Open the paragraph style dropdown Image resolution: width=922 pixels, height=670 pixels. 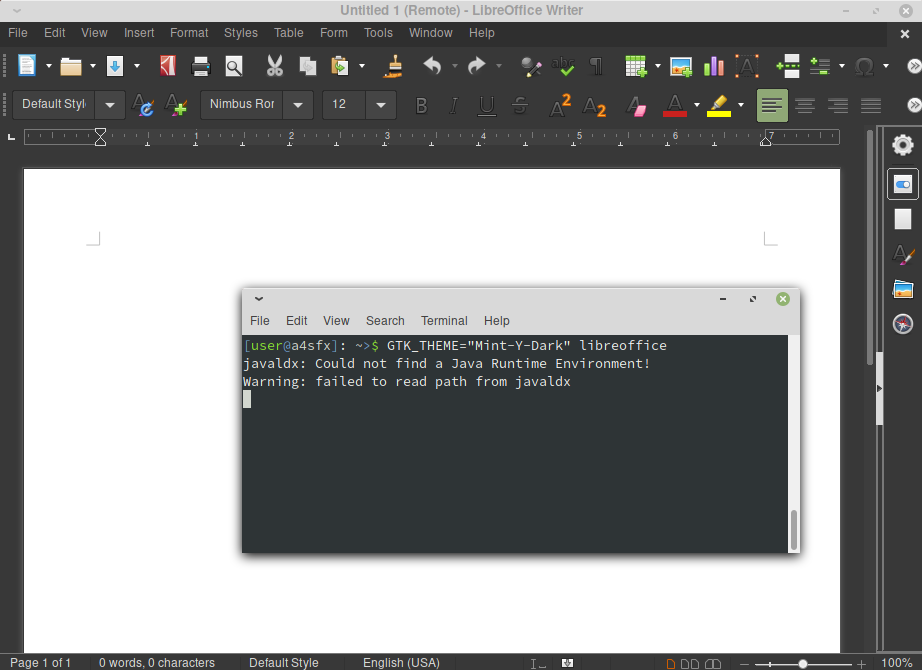pos(110,106)
